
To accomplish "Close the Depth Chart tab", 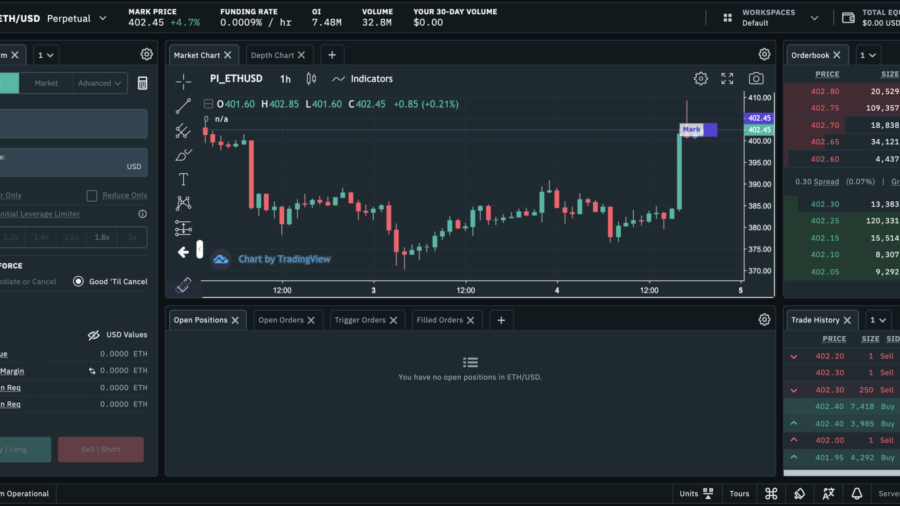I will pyautogui.click(x=301, y=55).
